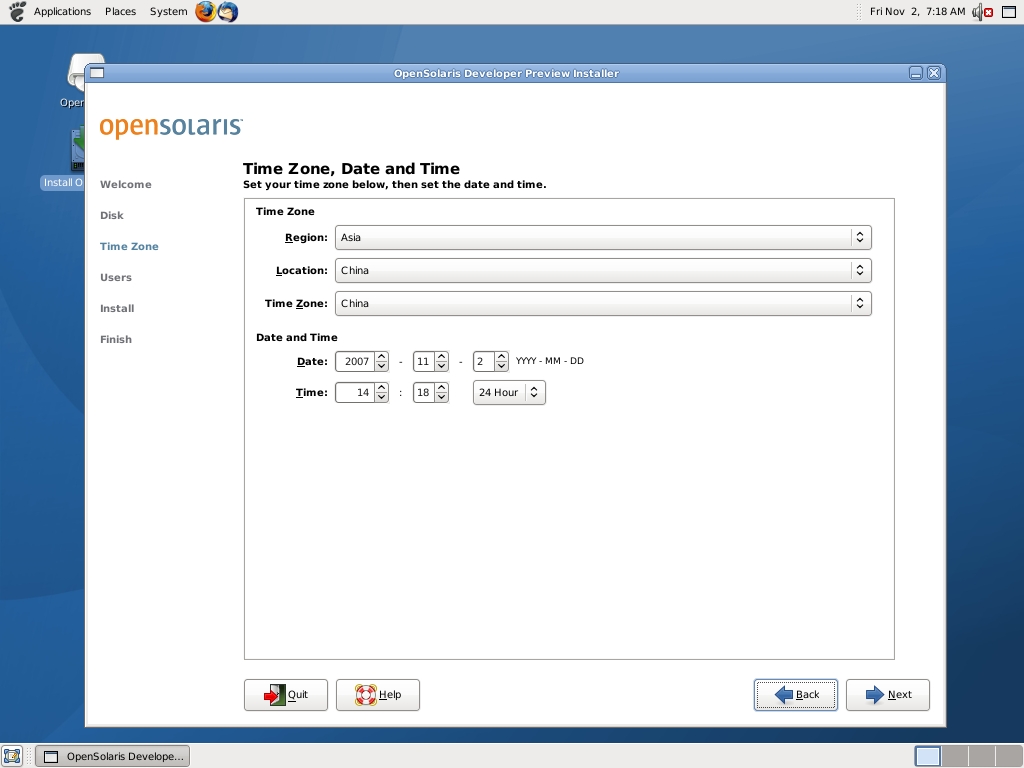Click the Show Desktop icon in taskbar
The width and height of the screenshot is (1024, 768).
coord(12,756)
